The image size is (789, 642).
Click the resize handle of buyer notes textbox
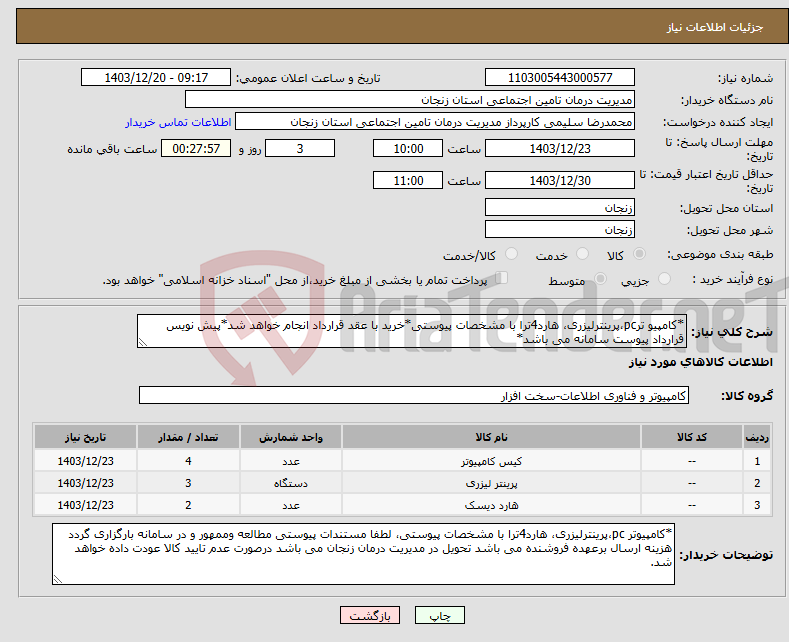tap(58, 579)
